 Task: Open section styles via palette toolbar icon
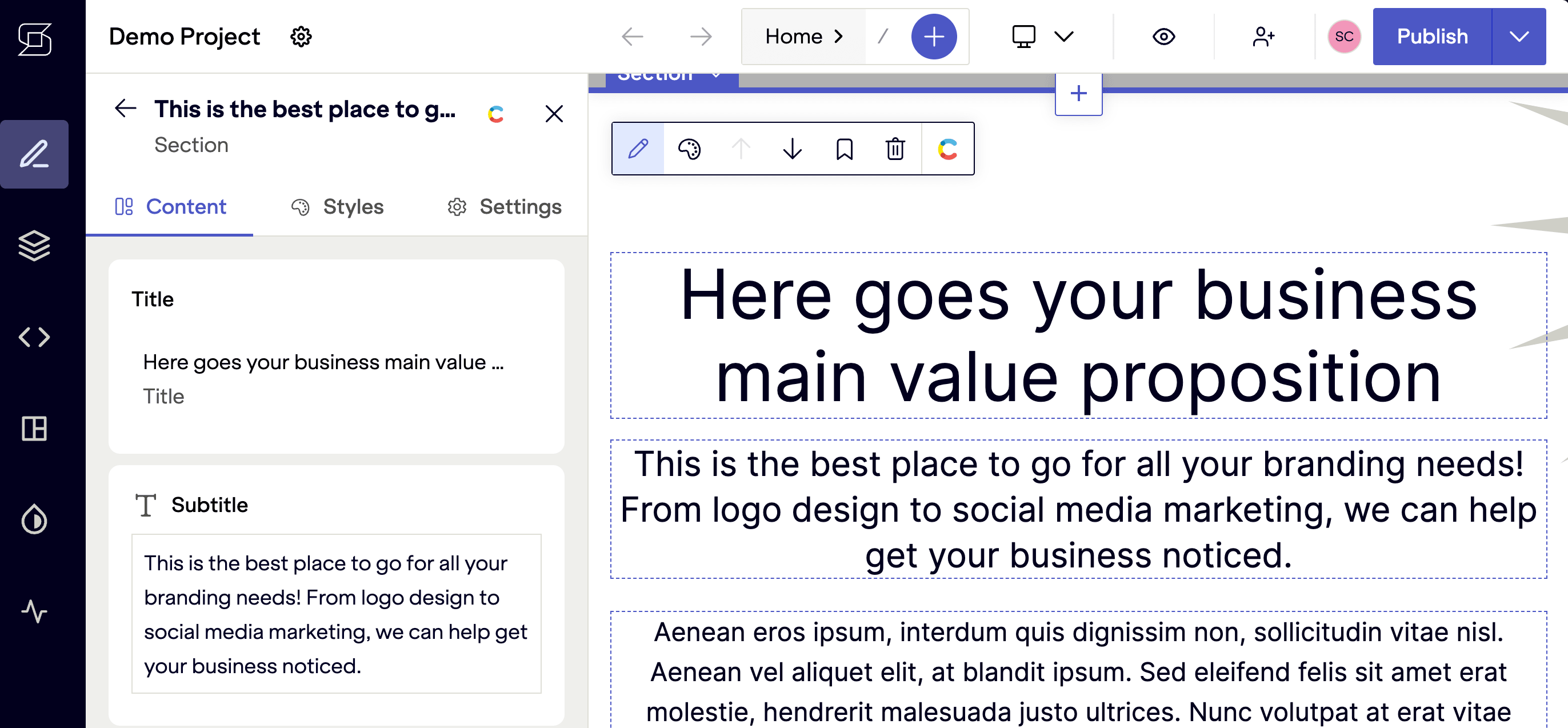689,149
